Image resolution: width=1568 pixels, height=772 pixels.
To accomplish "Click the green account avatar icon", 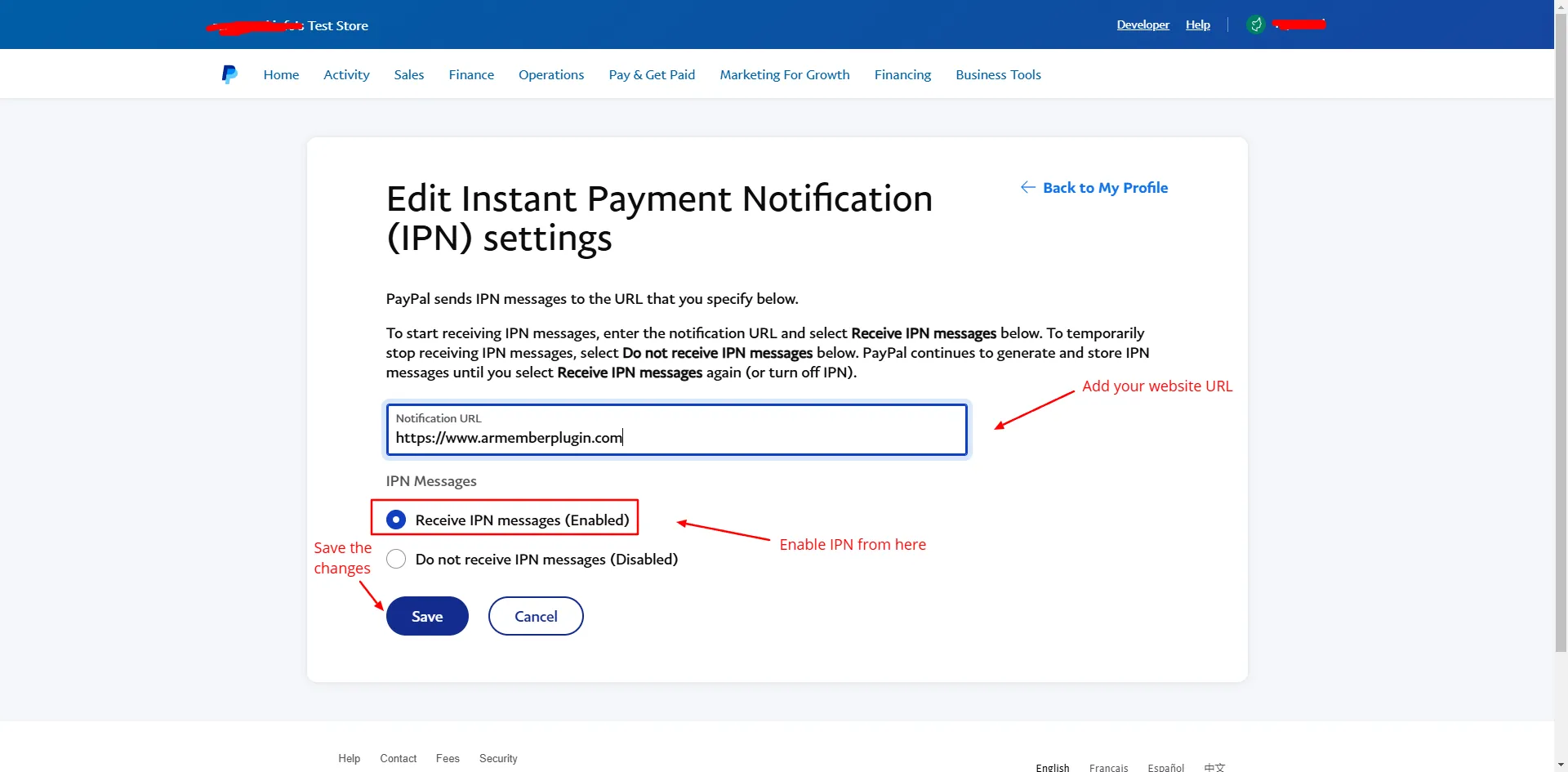I will 1256,25.
